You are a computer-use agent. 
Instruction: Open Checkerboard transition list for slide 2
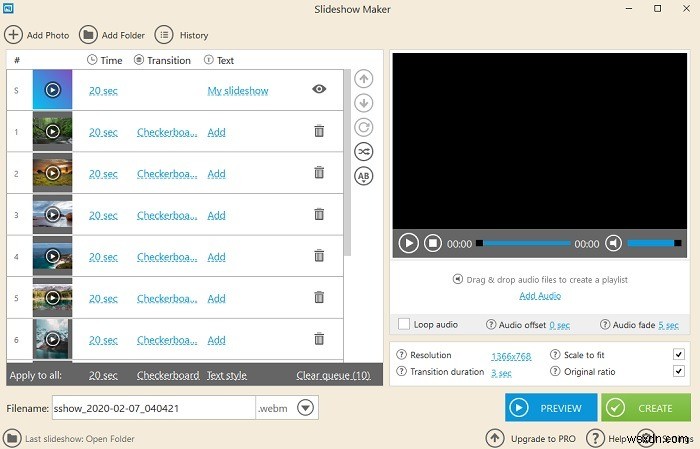pyautogui.click(x=167, y=174)
